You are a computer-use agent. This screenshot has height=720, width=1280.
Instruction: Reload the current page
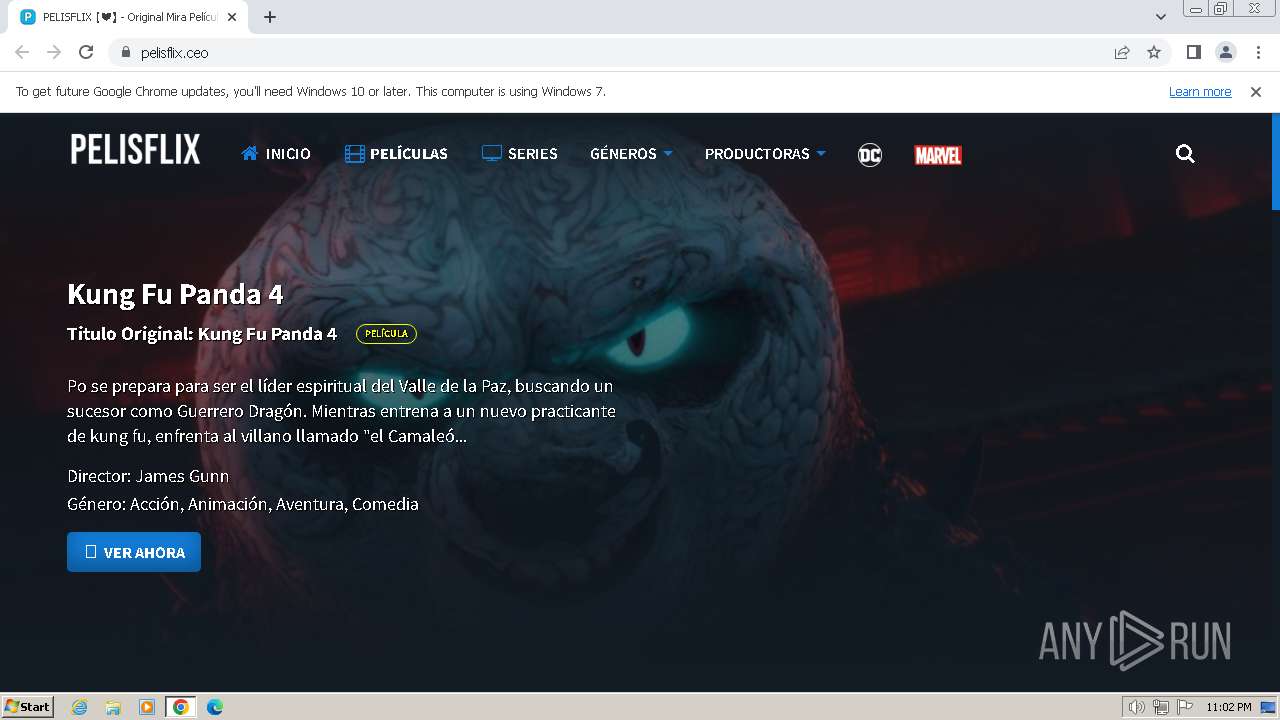point(86,52)
